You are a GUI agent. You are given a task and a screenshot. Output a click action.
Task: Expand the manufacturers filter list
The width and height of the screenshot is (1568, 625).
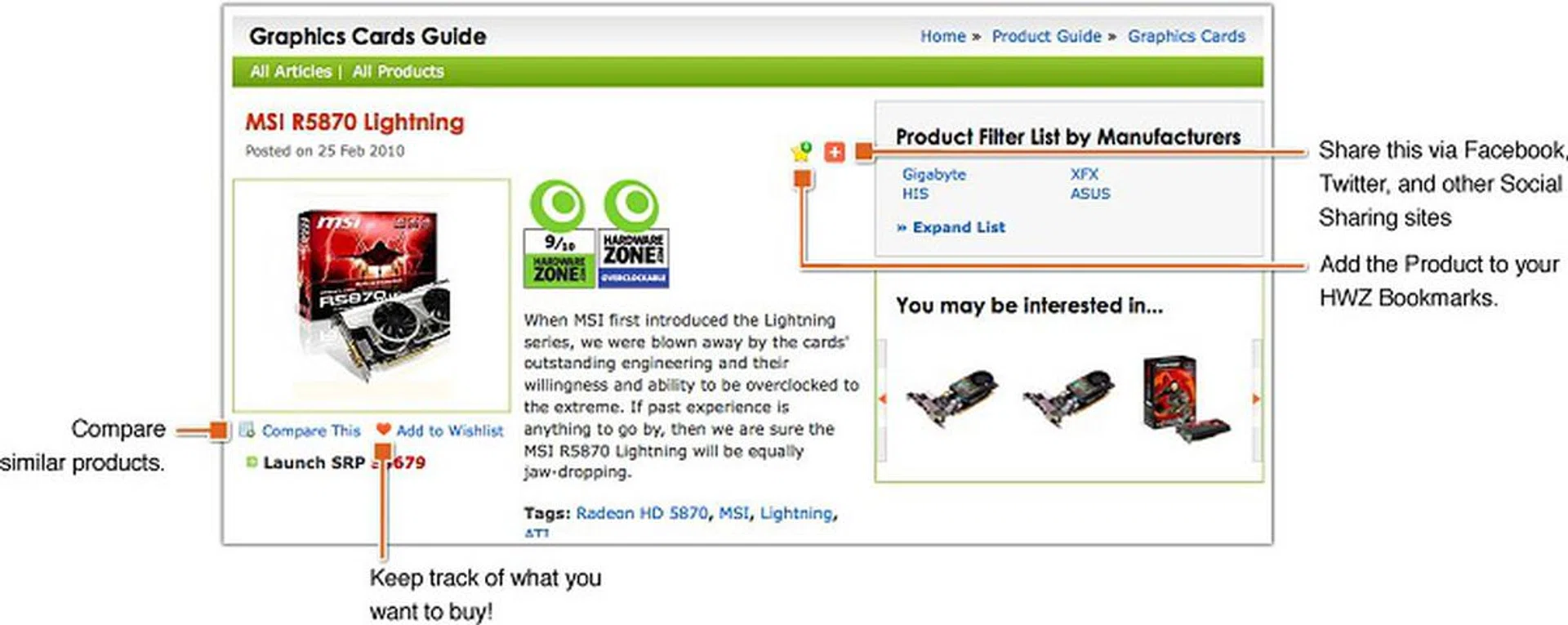point(951,227)
